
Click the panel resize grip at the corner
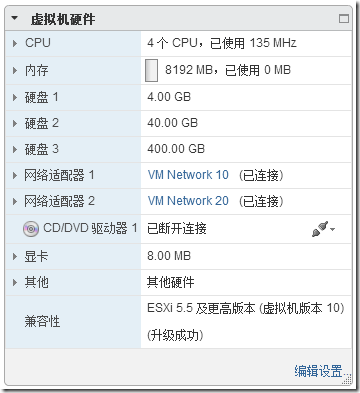[x=347, y=379]
